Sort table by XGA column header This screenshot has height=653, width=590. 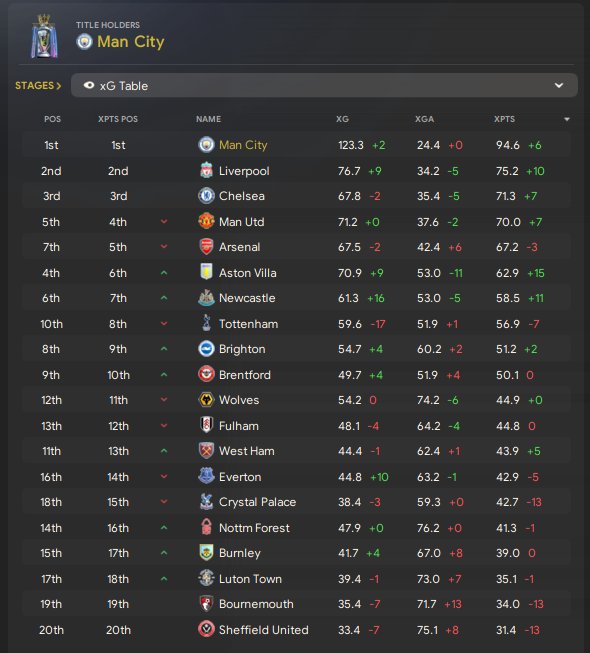[x=424, y=119]
